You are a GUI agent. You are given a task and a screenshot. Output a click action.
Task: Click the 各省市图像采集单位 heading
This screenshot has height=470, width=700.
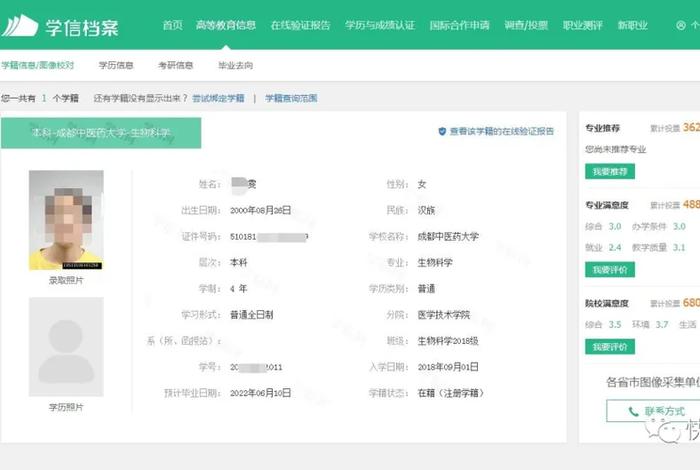(653, 383)
